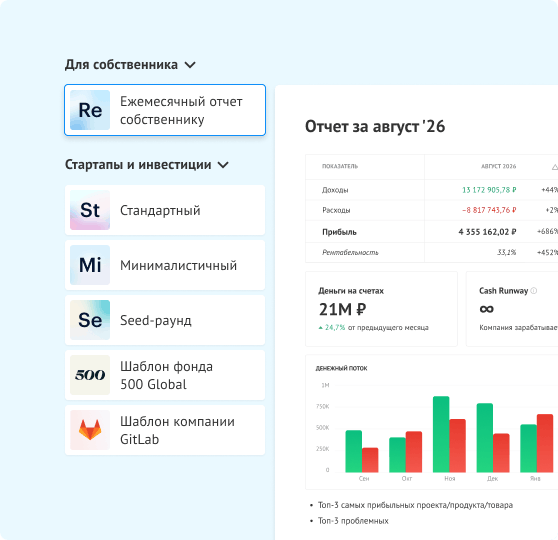Click the "Топ-3 самых прибыльных" bullet text

point(415,505)
